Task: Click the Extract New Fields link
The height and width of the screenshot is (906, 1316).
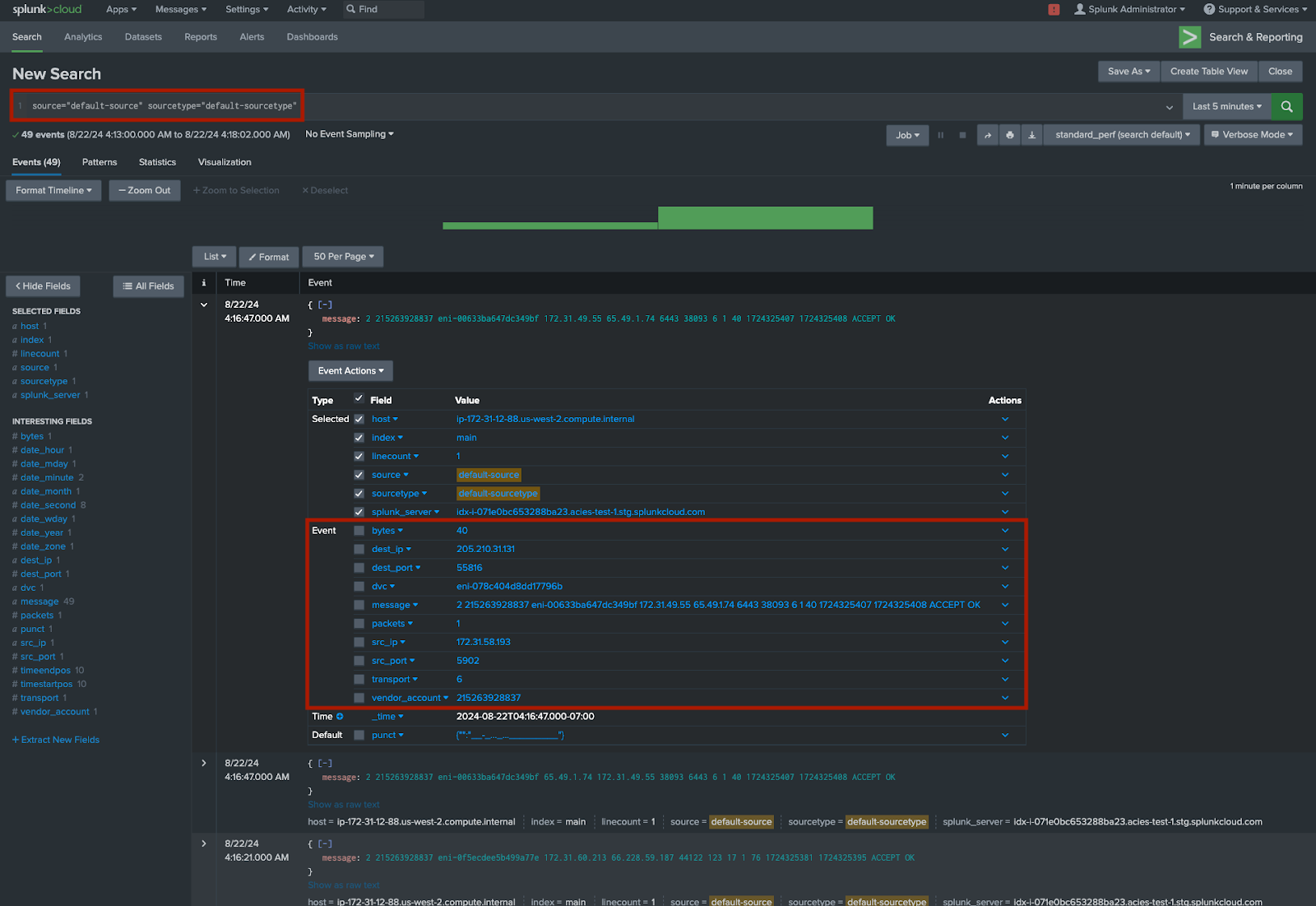Action: [55, 739]
